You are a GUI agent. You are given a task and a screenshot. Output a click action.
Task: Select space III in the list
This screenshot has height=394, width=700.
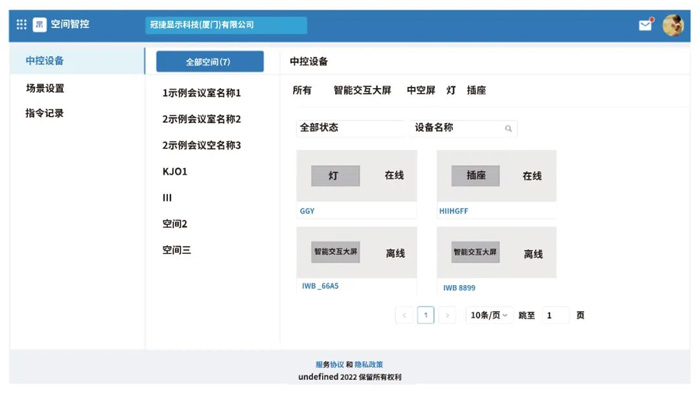click(x=167, y=198)
